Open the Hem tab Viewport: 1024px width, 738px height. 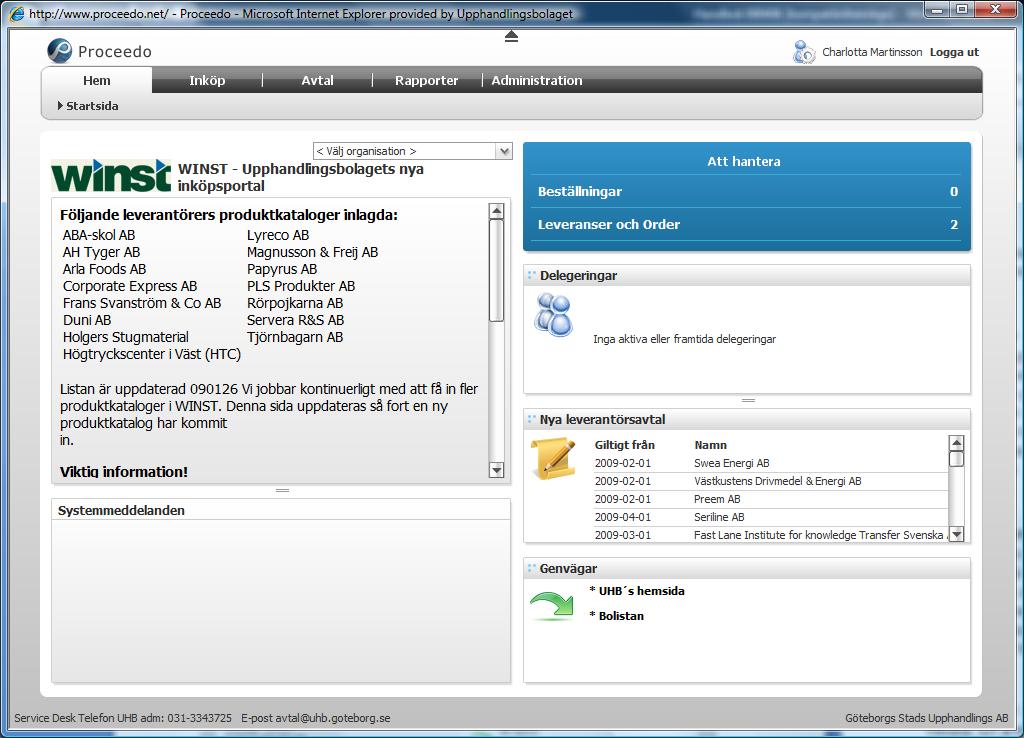point(97,80)
